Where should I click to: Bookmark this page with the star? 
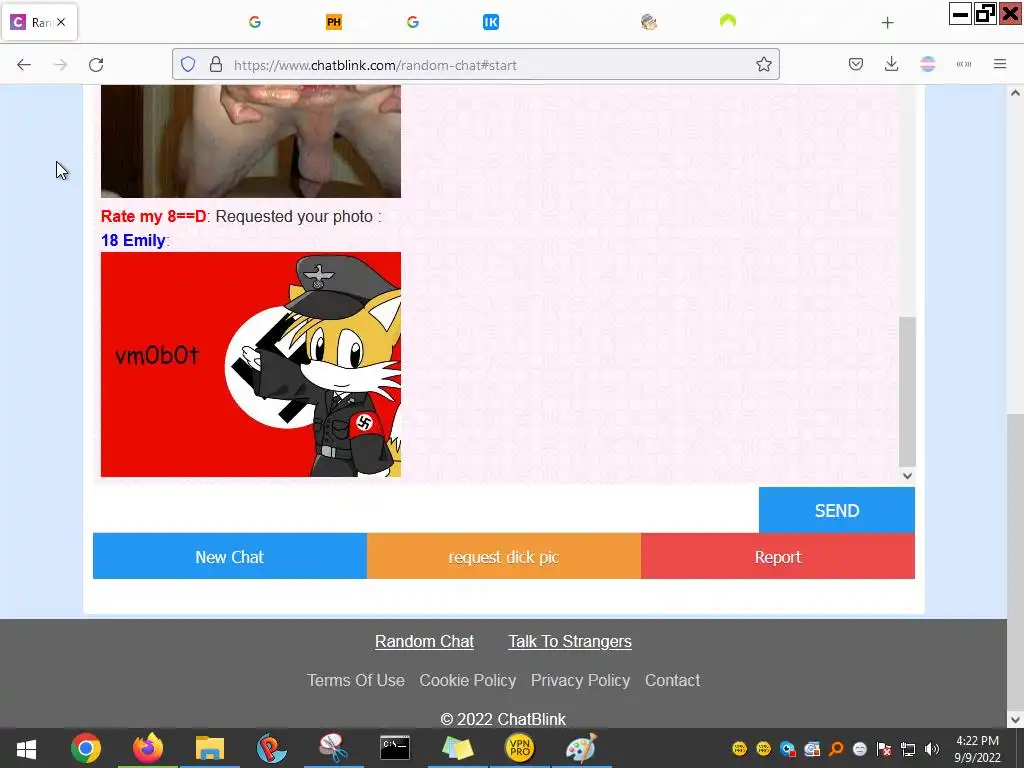763,64
